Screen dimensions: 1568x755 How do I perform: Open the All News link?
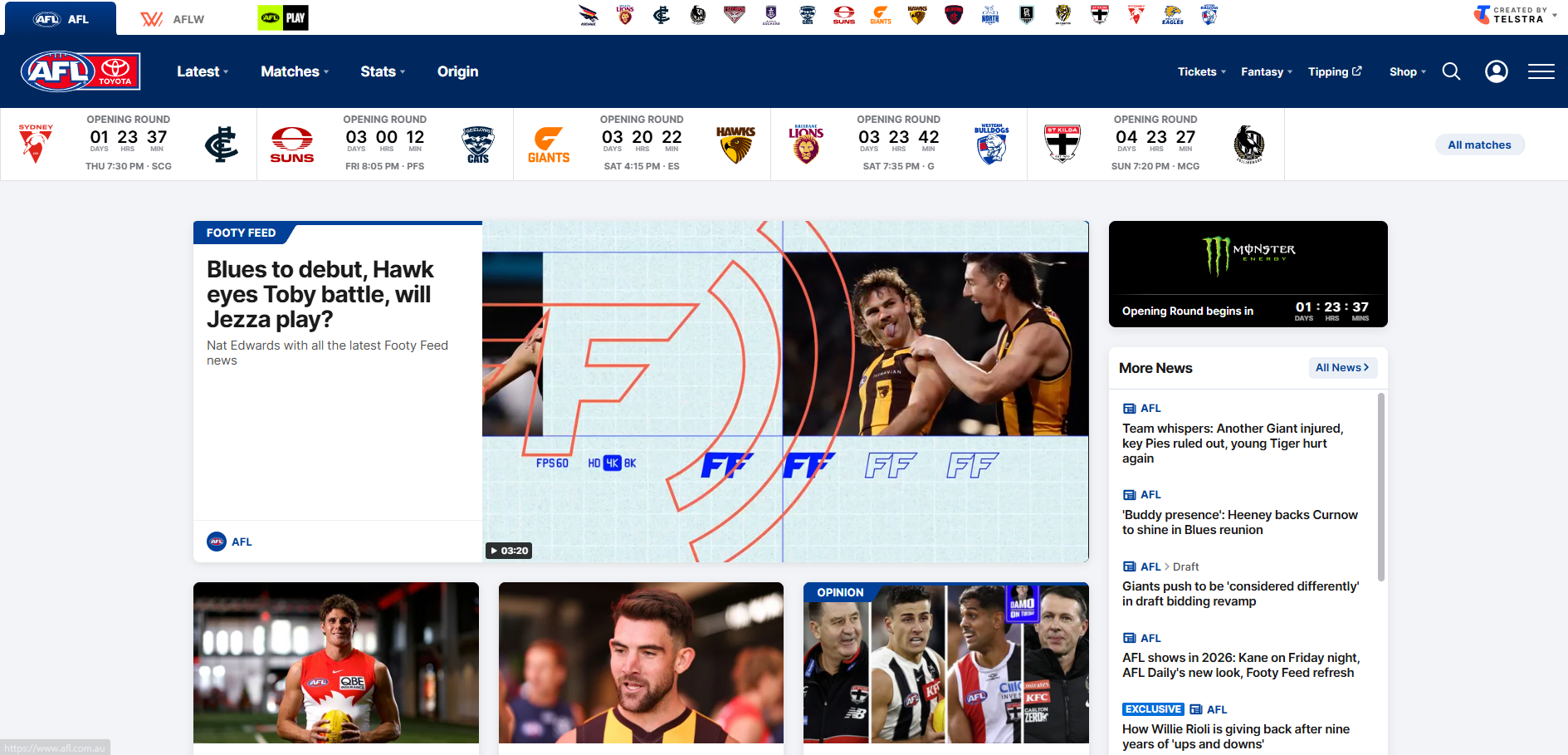point(1342,368)
